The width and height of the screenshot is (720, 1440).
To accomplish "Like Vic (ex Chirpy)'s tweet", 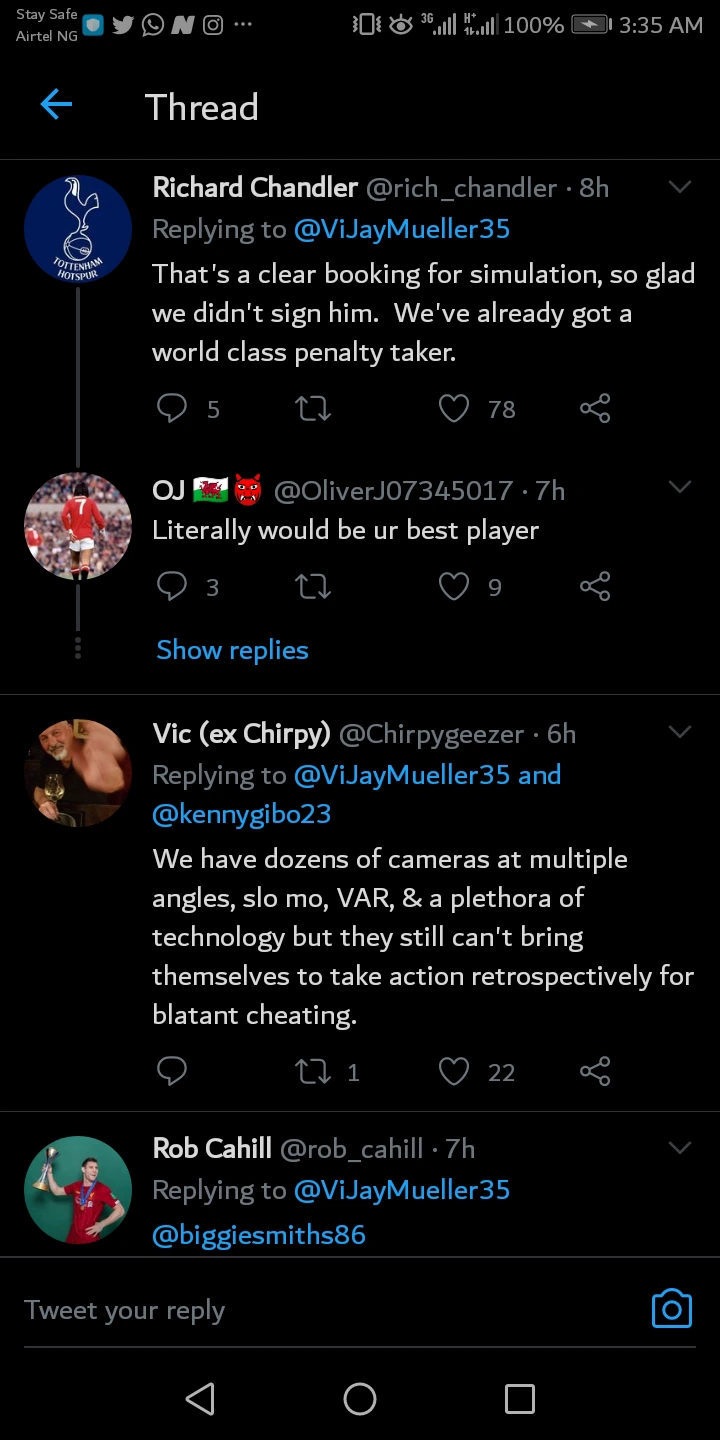I will point(454,1072).
